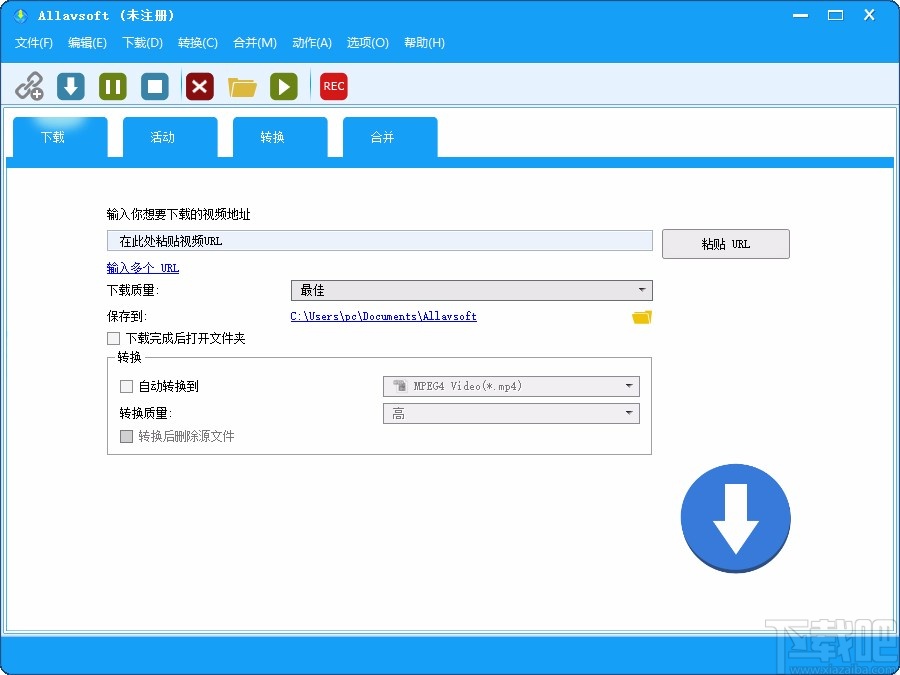Check the 自动转换到 option

click(x=126, y=386)
